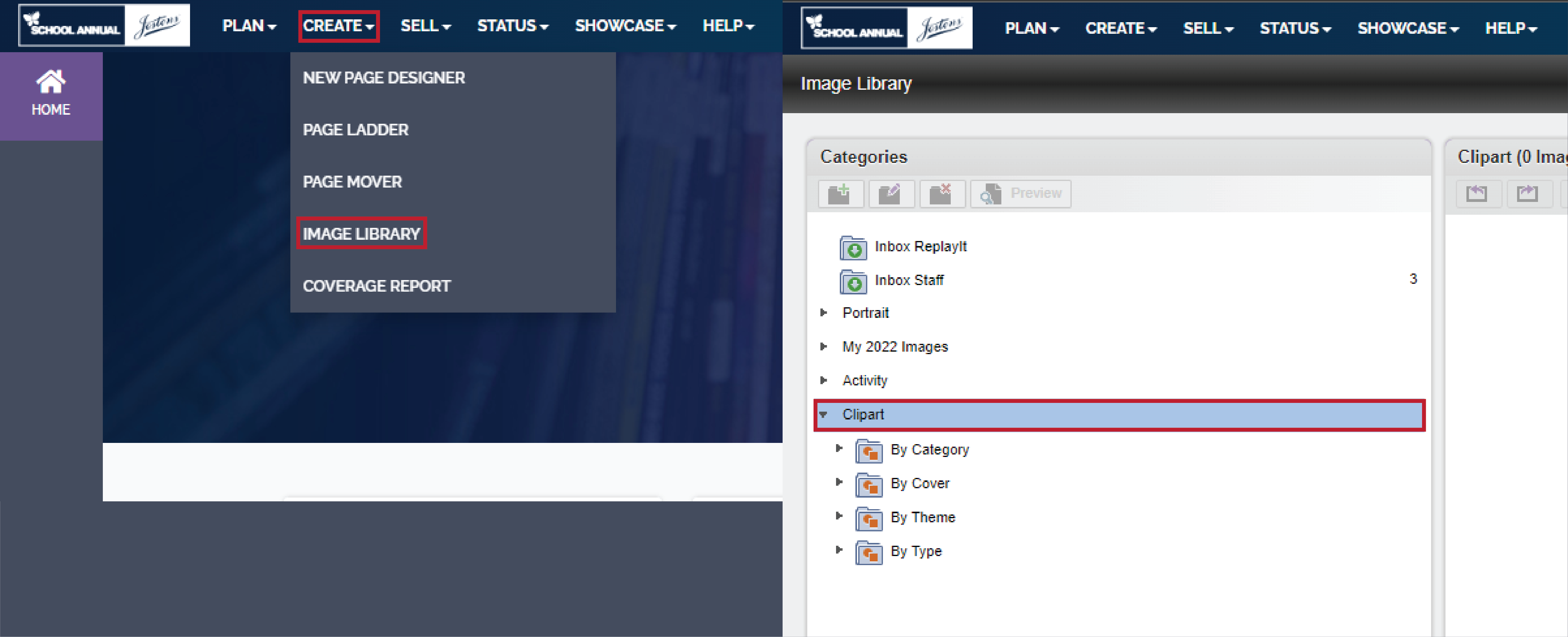This screenshot has width=1568, height=637.
Task: Select the My 2022 Images category label
Action: (x=895, y=347)
